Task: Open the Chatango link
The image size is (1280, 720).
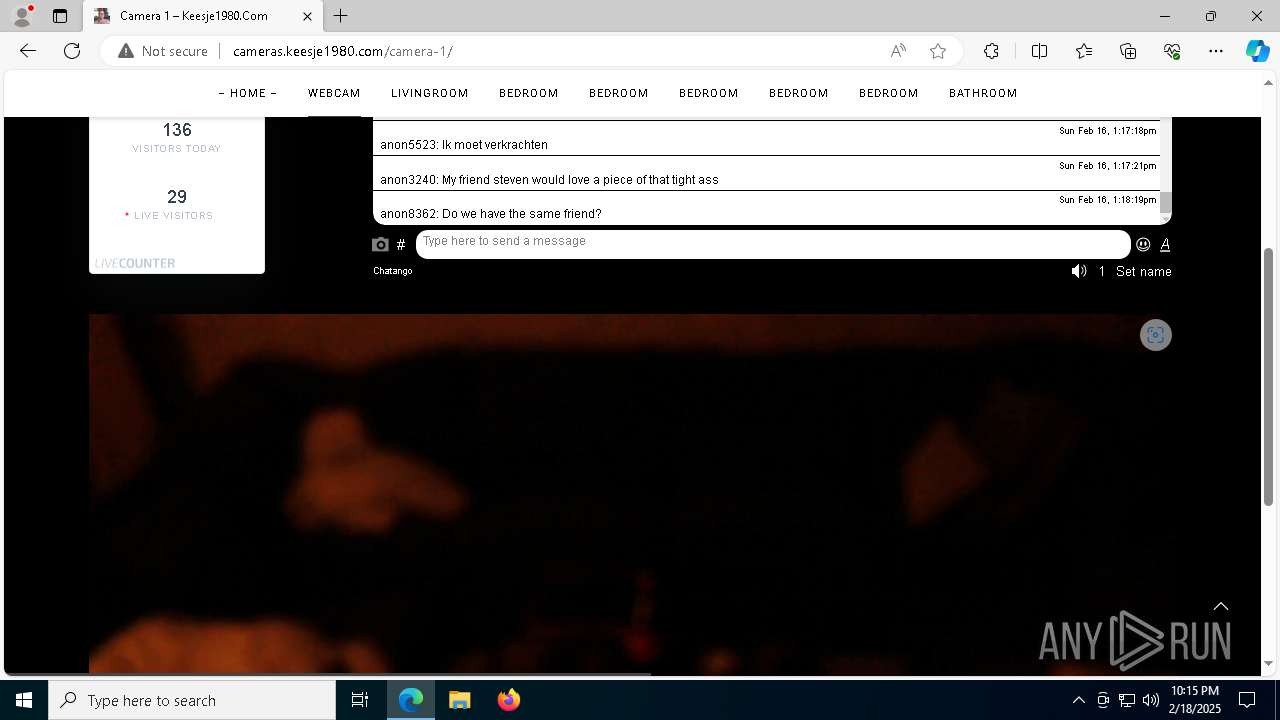Action: pyautogui.click(x=393, y=271)
